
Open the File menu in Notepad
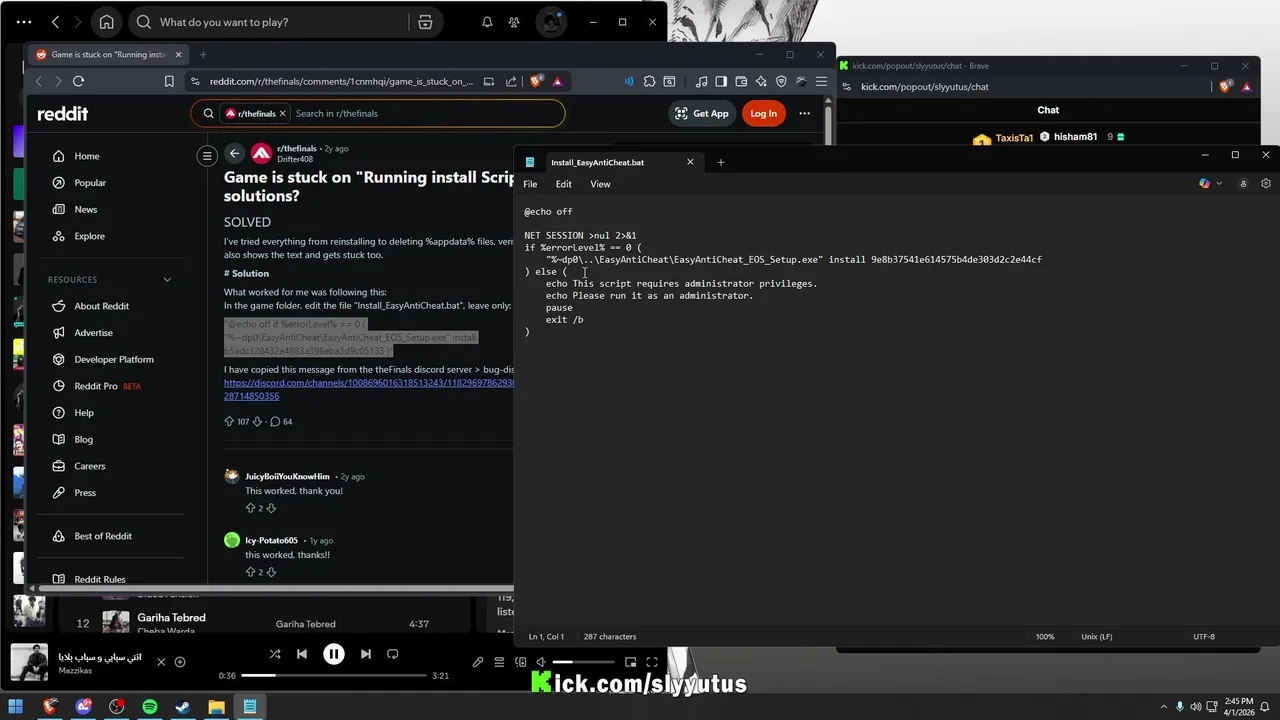click(530, 184)
